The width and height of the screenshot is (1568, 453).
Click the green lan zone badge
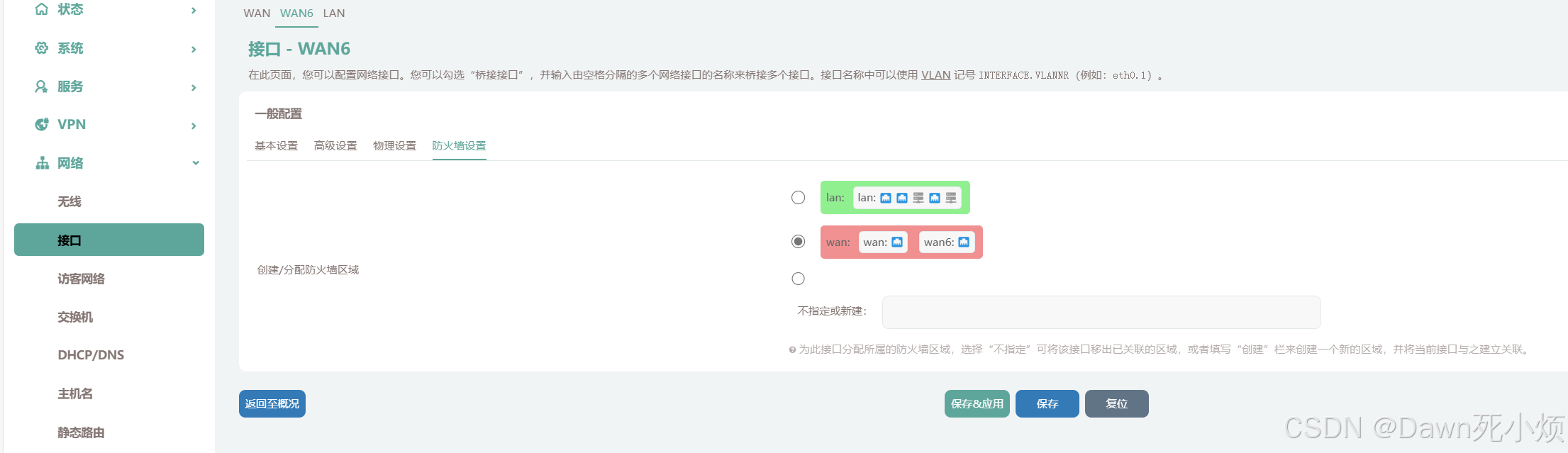[x=835, y=198]
